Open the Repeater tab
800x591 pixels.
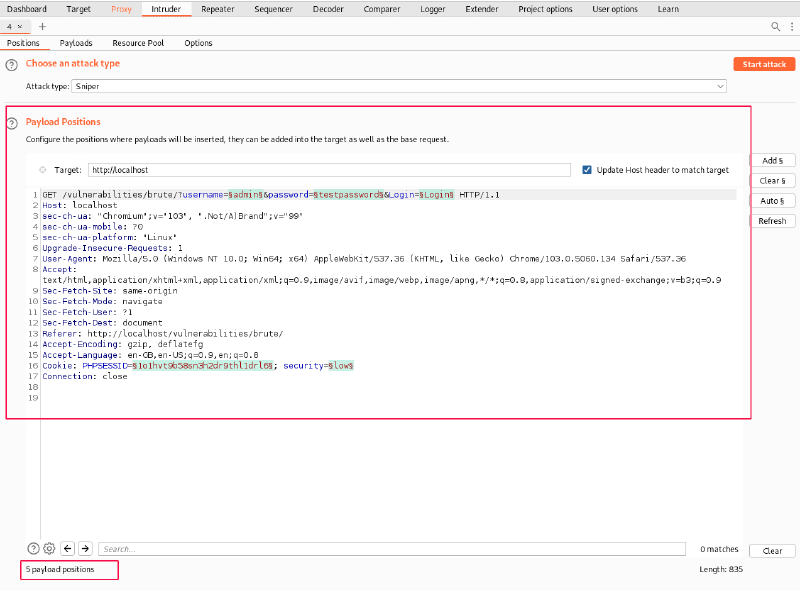pyautogui.click(x=218, y=9)
